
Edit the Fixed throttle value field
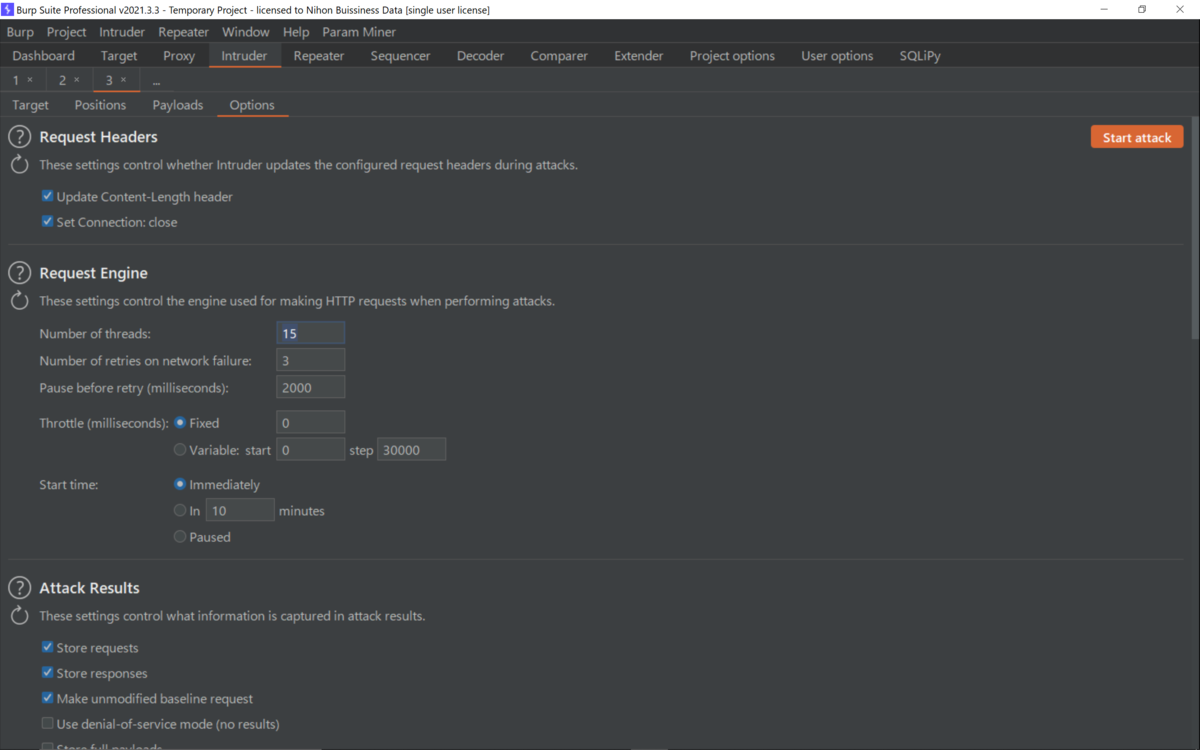311,423
